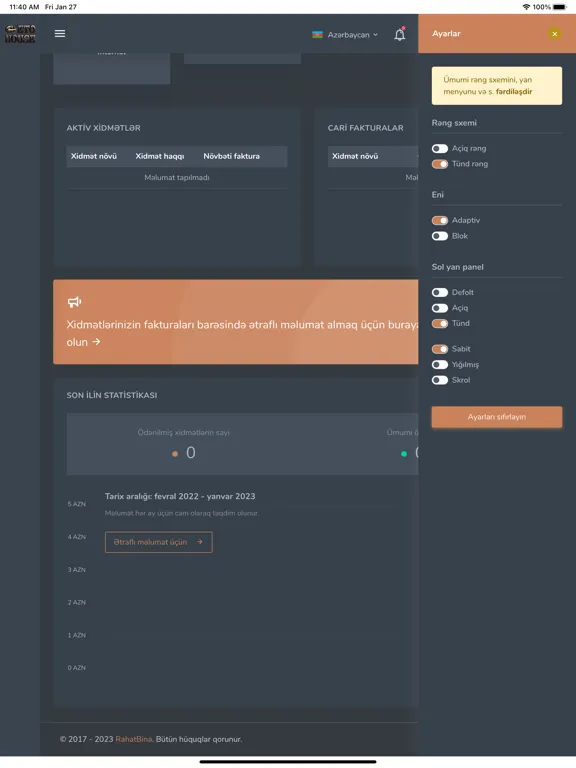Enable the Skrol panel switch
576x768 pixels.
point(440,380)
